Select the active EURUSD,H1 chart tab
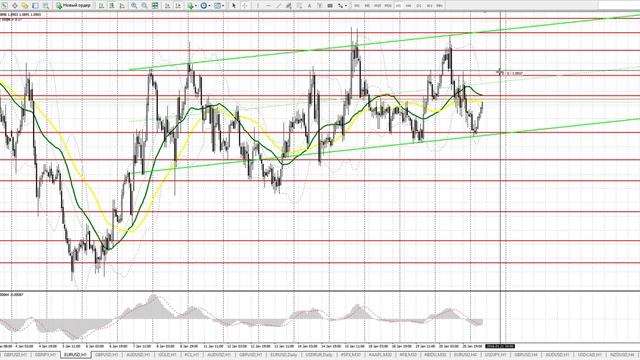This screenshot has height=360, width=640. [x=76, y=355]
